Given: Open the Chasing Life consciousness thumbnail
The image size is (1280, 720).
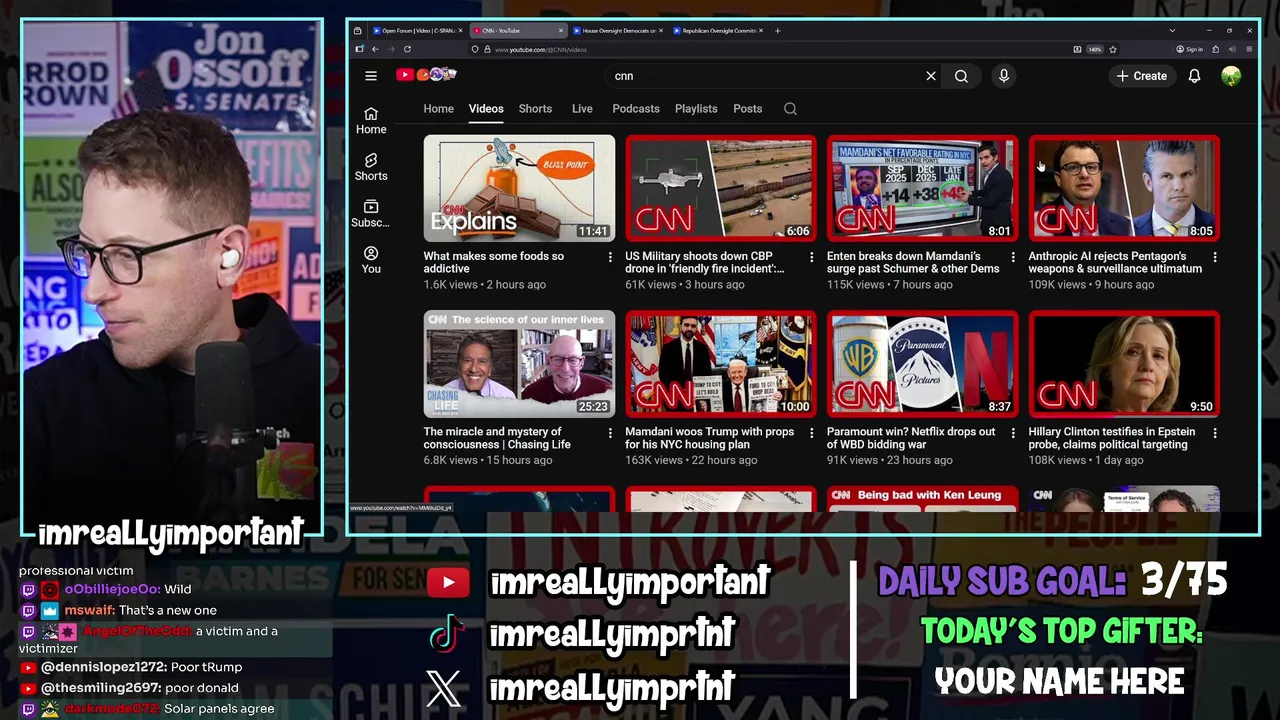Looking at the screenshot, I should click(519, 364).
